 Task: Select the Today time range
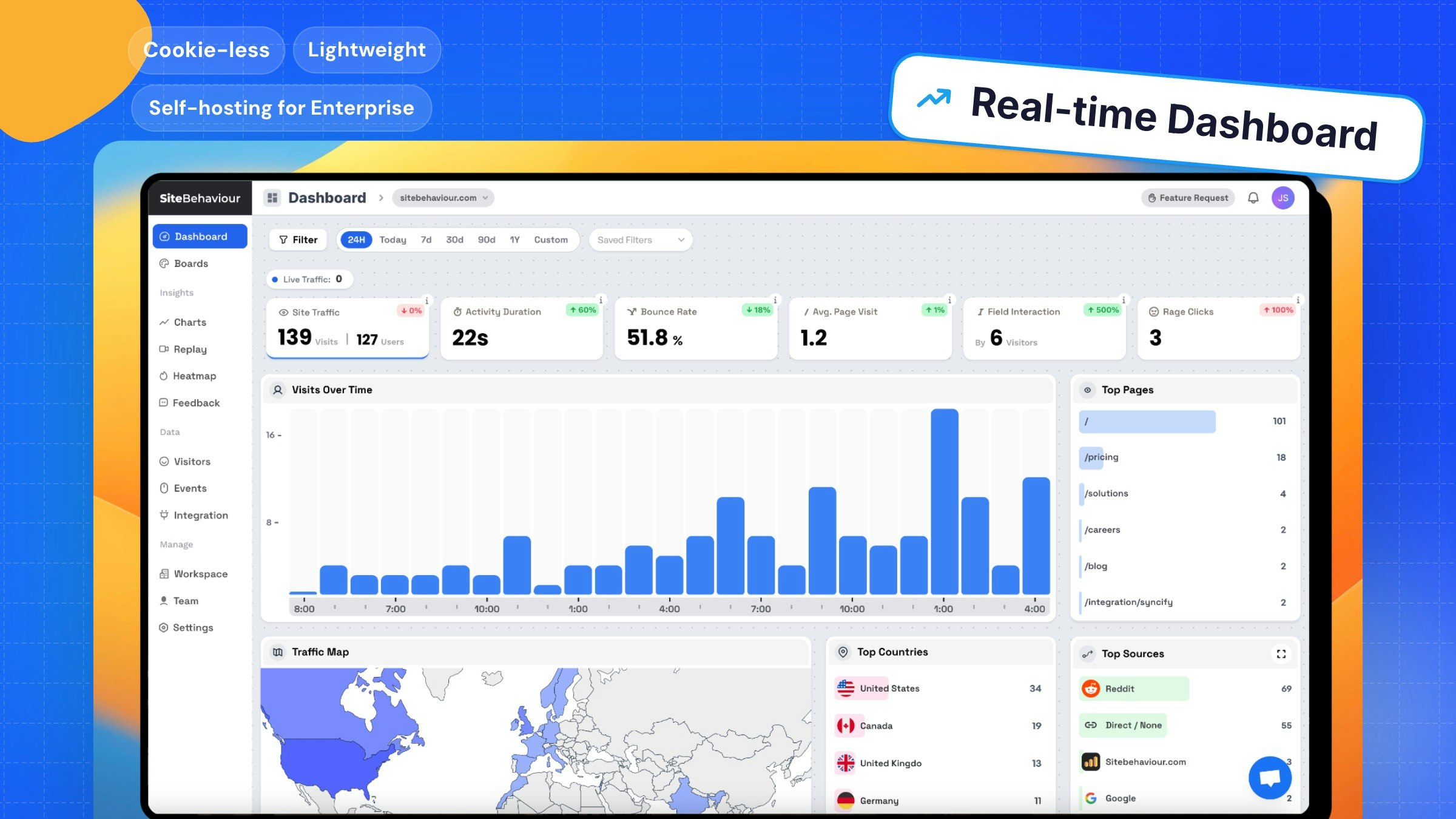tap(393, 240)
